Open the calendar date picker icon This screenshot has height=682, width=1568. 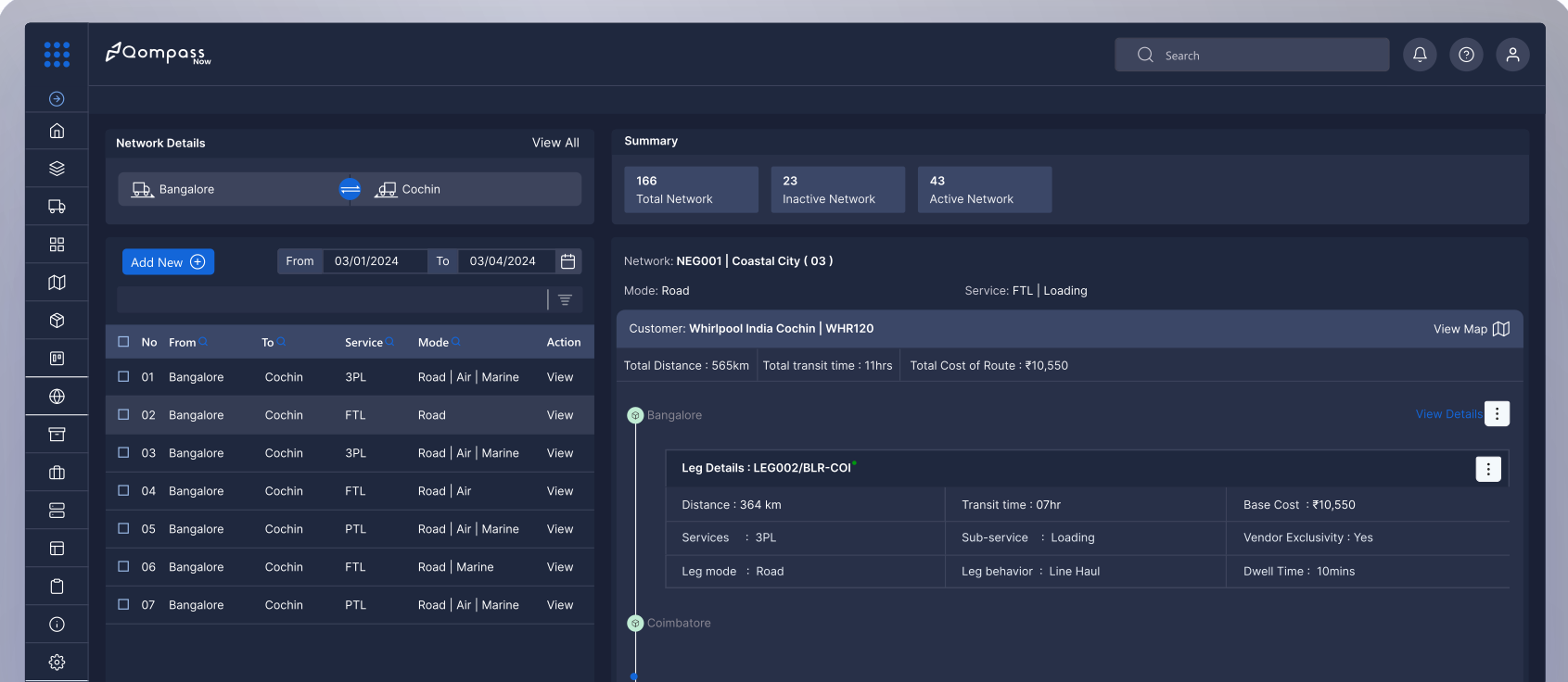coord(568,261)
